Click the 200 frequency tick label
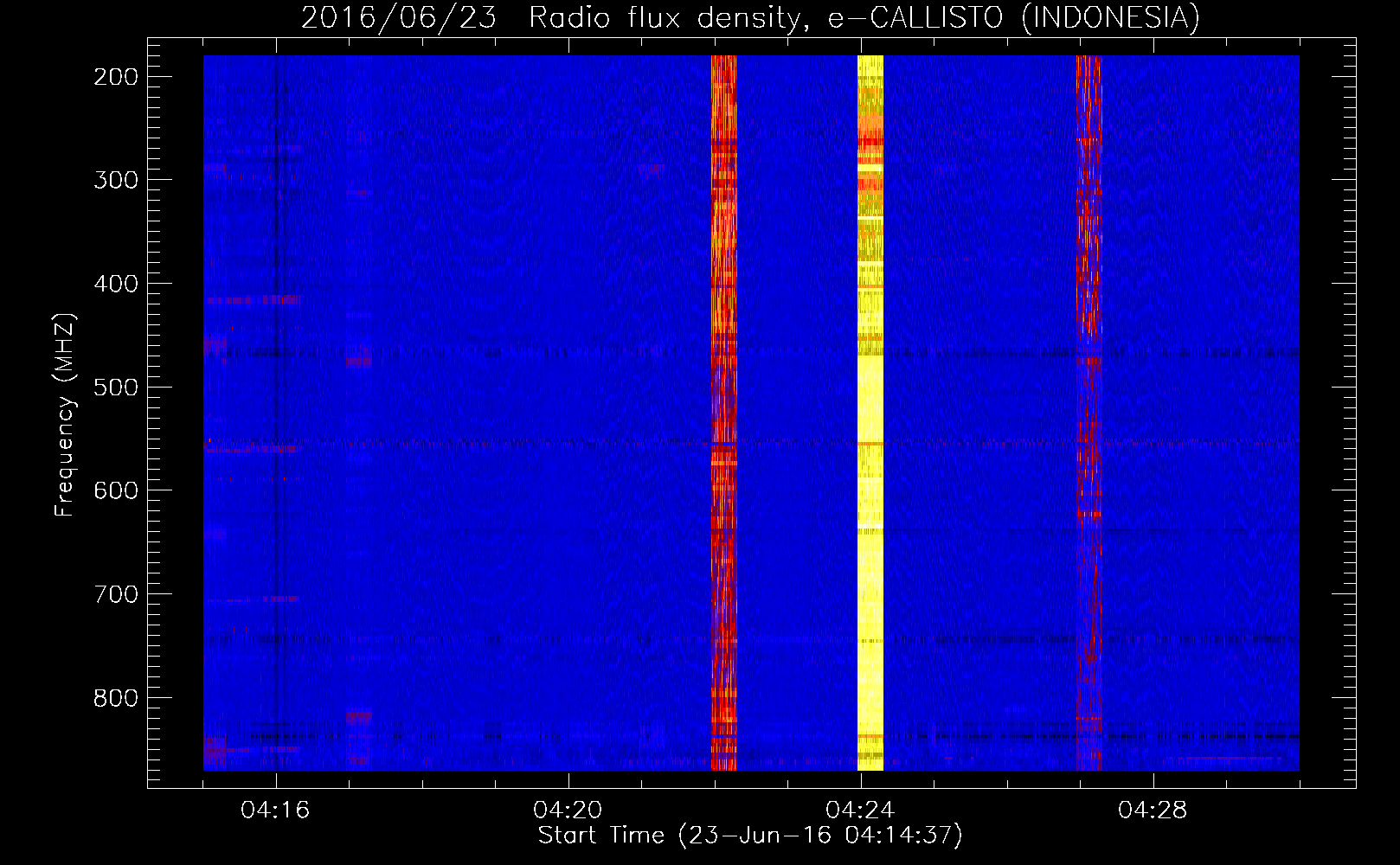The height and width of the screenshot is (865, 1400). tap(116, 77)
